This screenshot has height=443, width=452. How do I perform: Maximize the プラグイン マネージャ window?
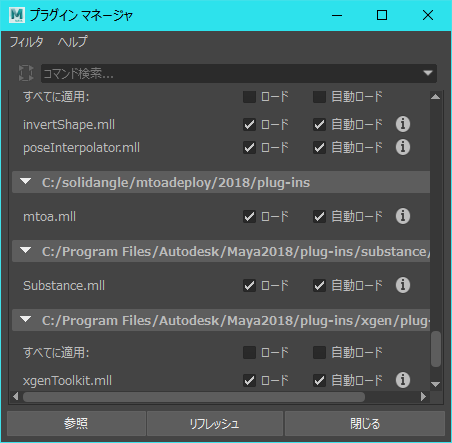pos(382,15)
